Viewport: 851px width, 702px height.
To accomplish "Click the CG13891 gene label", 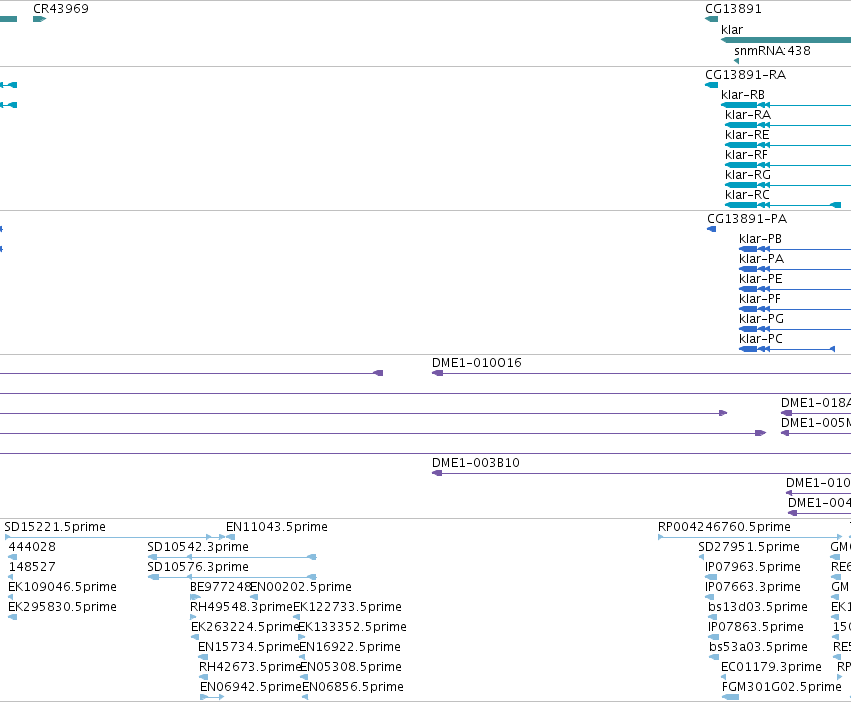I will [733, 9].
